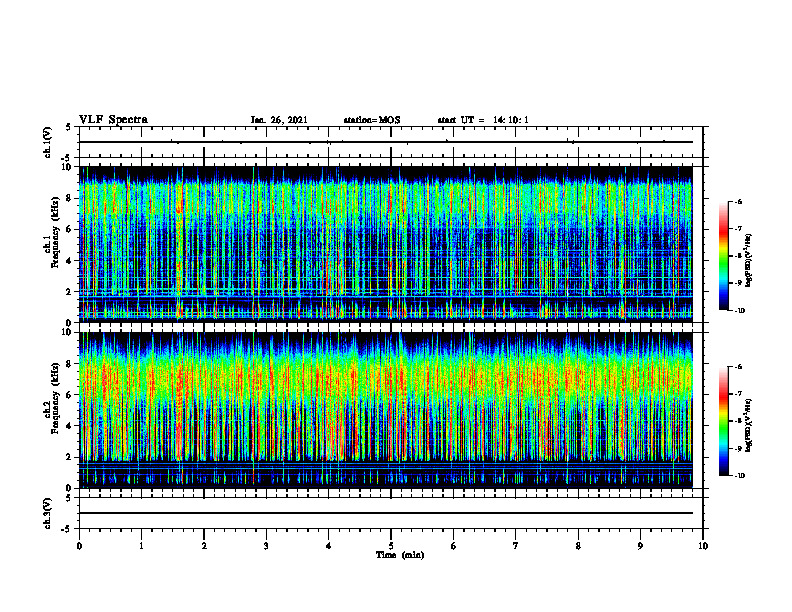Click the ch.1 voltage trace strip
792x612 pixels.
coord(391,142)
